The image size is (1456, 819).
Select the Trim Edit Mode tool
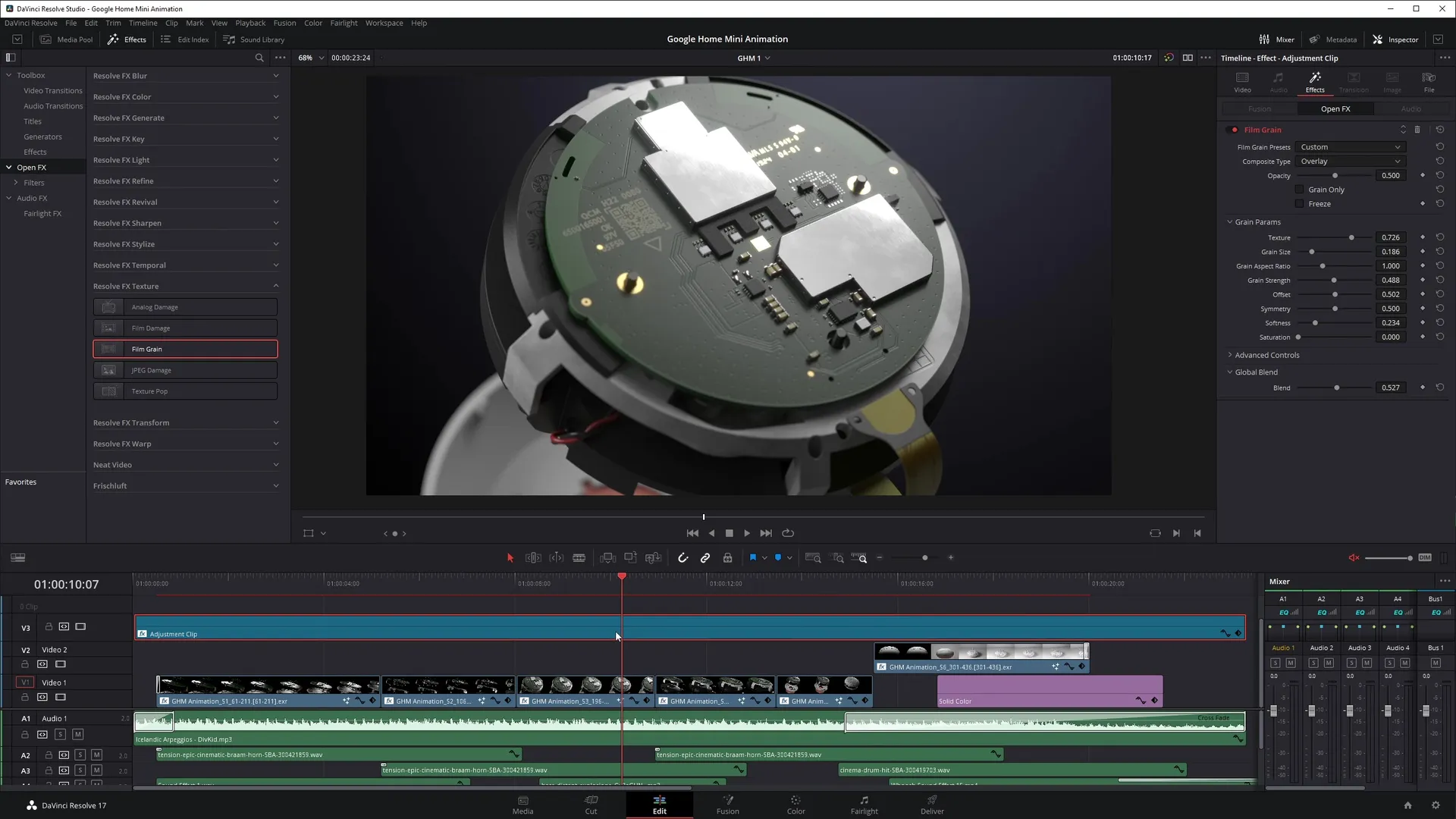533,558
